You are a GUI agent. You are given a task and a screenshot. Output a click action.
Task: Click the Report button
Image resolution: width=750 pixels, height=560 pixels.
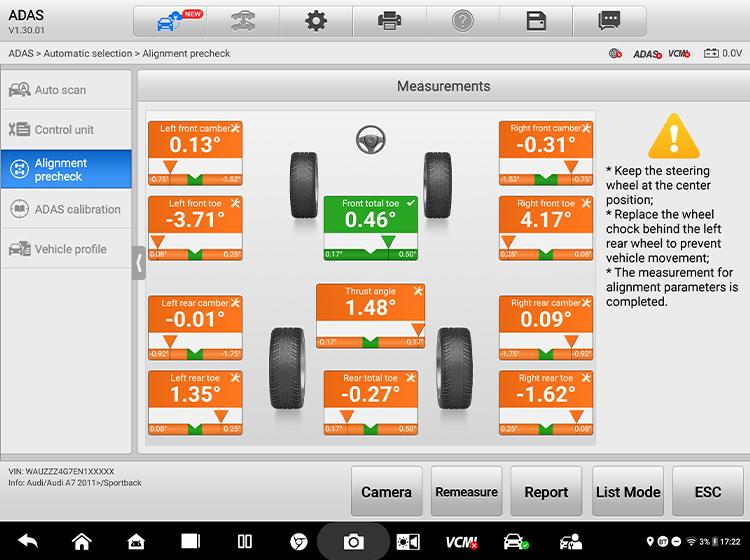[x=546, y=491]
